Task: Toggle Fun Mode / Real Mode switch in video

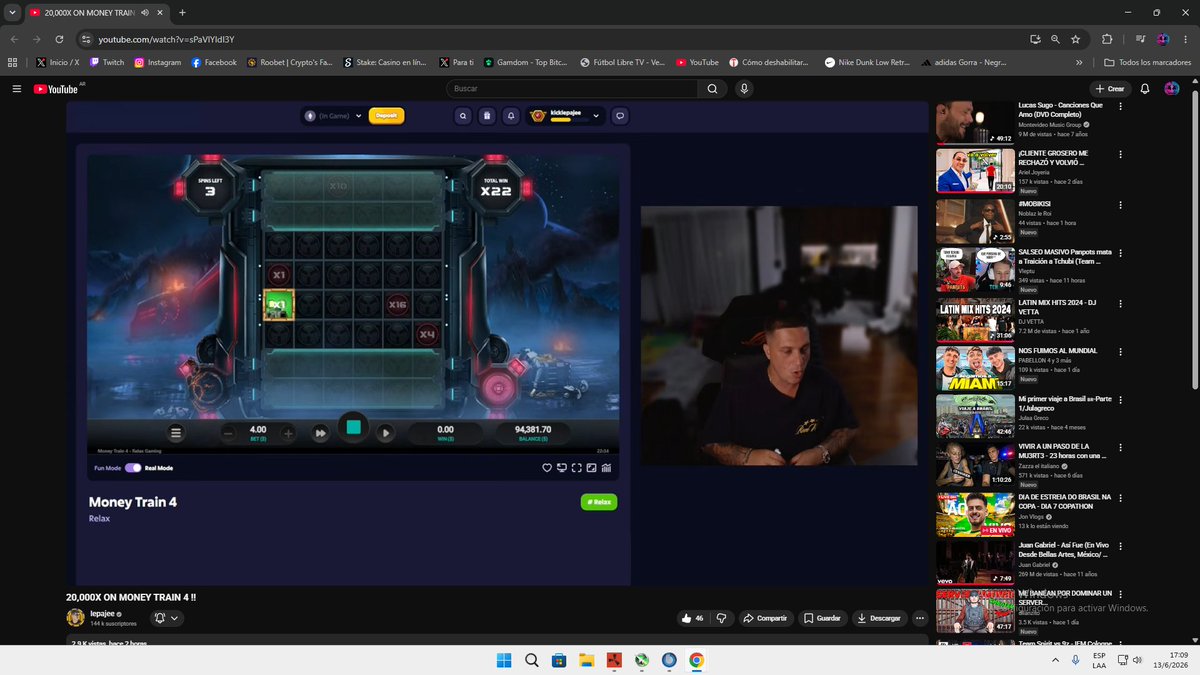Action: click(133, 468)
